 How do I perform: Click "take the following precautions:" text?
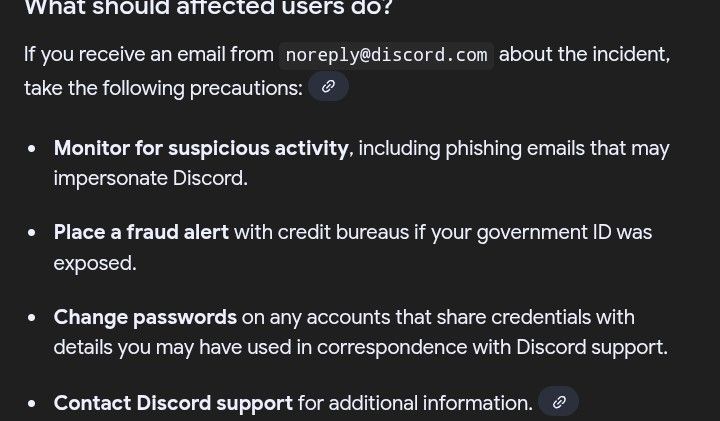tap(163, 88)
